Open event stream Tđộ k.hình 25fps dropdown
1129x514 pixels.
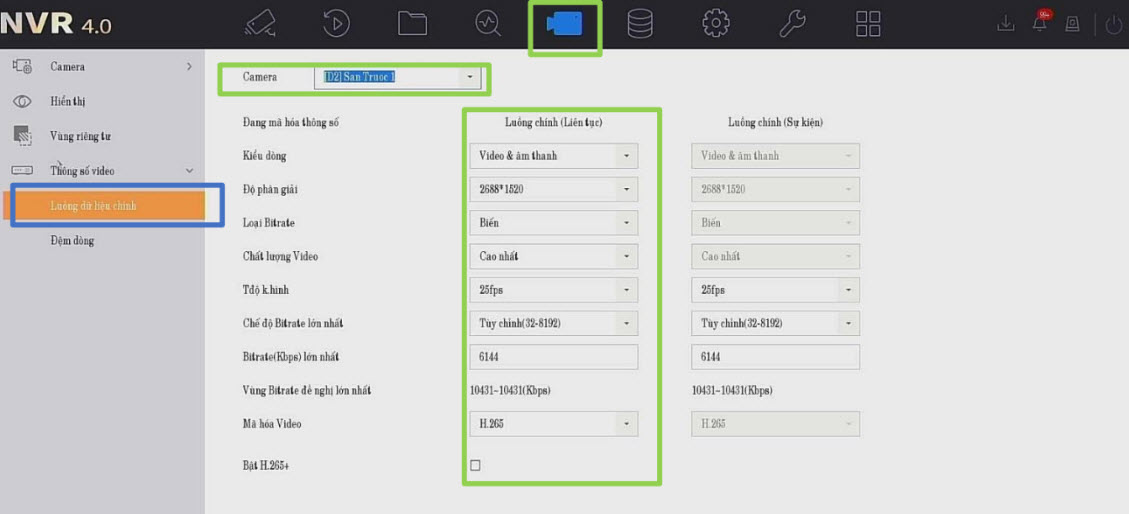775,290
